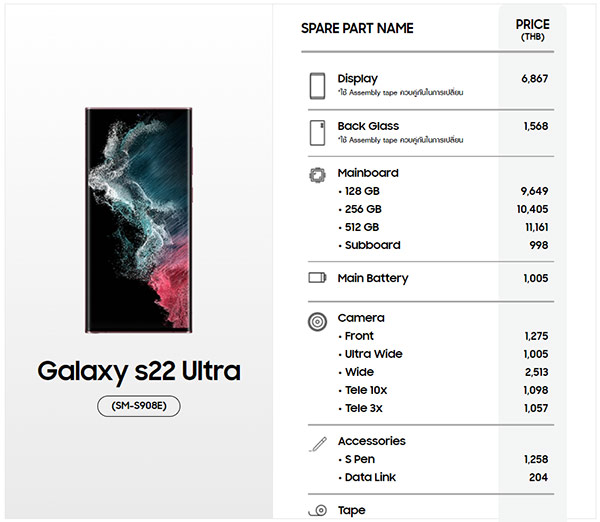The width and height of the screenshot is (600, 522).
Task: Select the Camera lens icon
Action: [x=317, y=322]
